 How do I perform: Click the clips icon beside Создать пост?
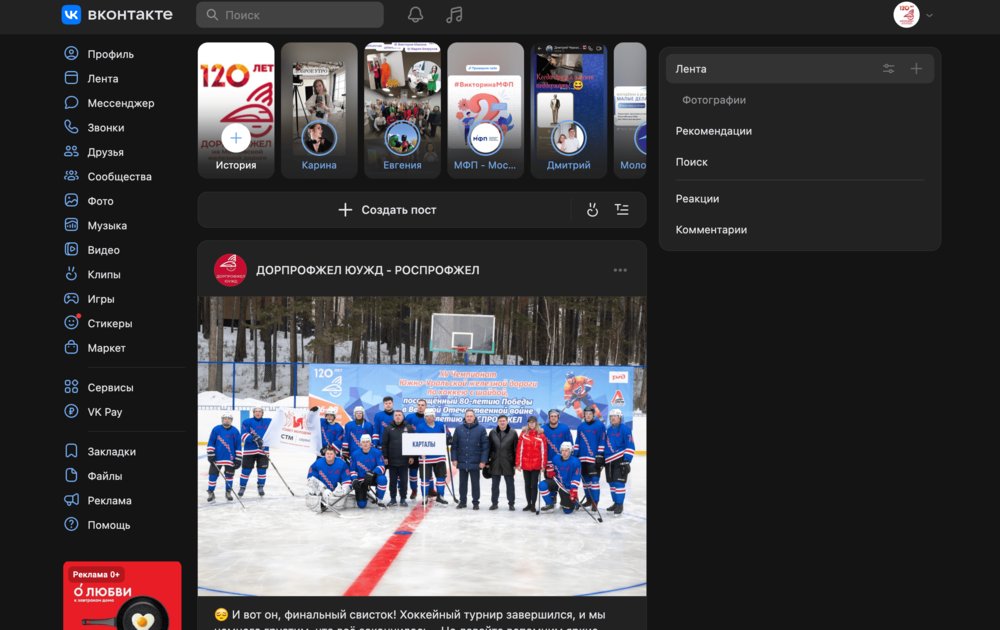tap(592, 210)
